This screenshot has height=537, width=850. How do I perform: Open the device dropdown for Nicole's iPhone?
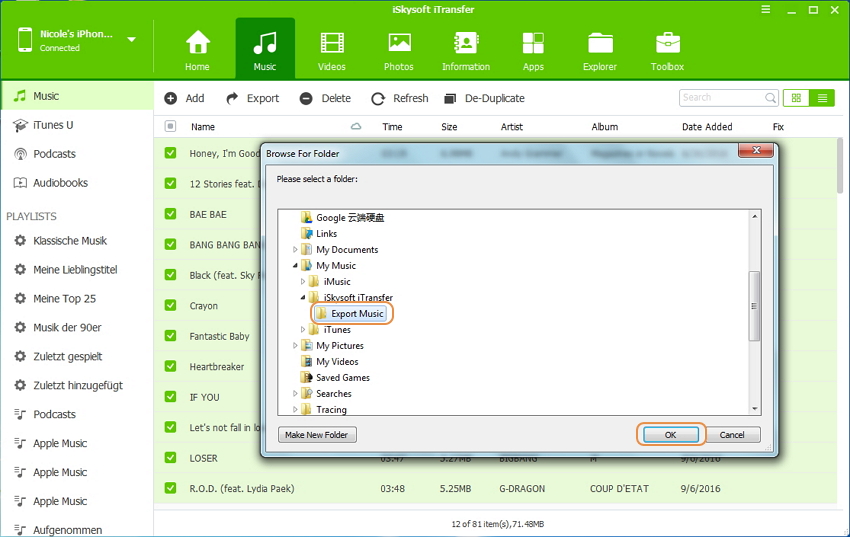click(x=131, y=40)
